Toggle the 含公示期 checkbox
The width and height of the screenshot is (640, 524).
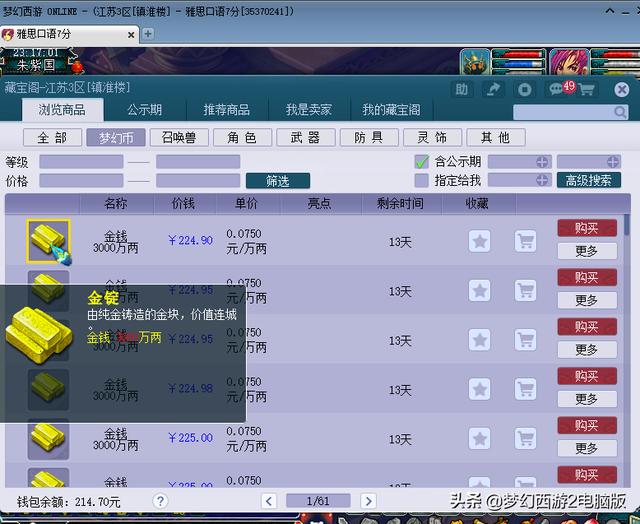pos(422,162)
